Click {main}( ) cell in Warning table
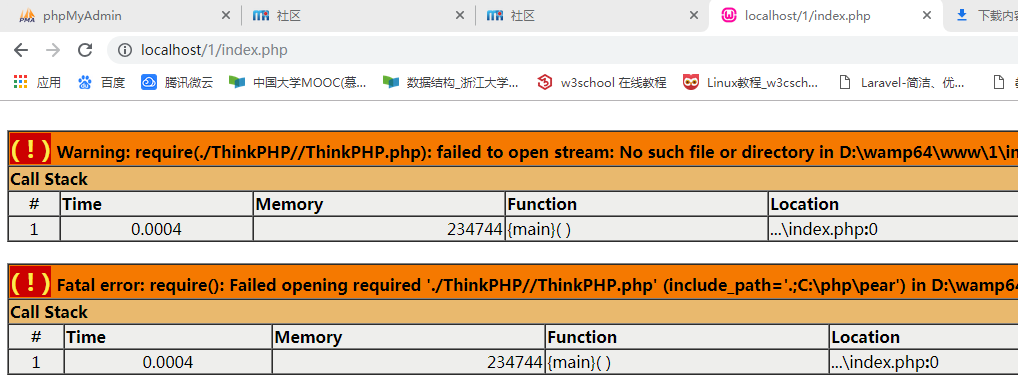The width and height of the screenshot is (1018, 384). (x=636, y=229)
